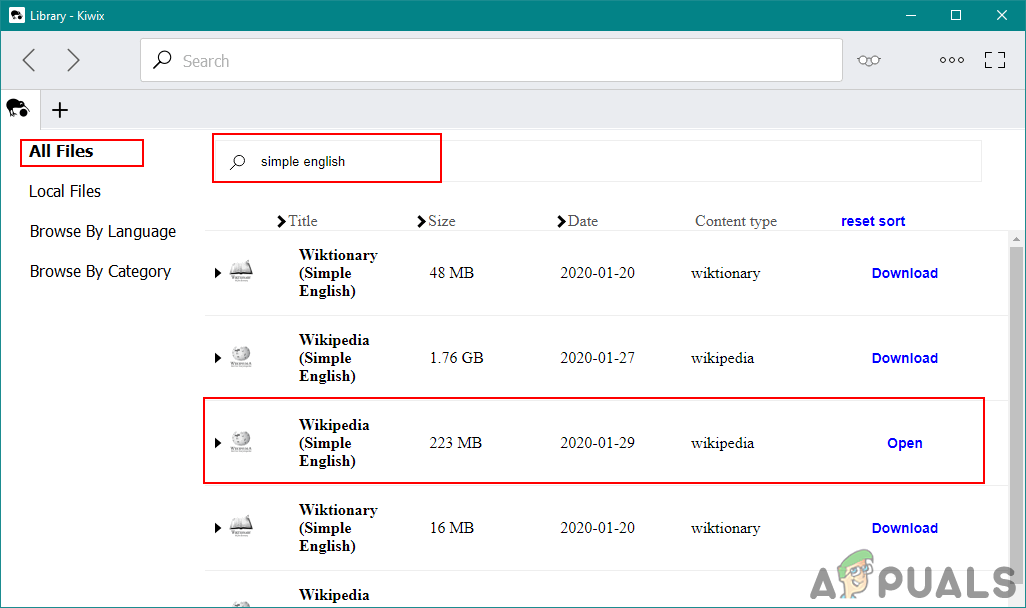The height and width of the screenshot is (608, 1026).
Task: Click the Kiwix library tab icon
Action: point(18,109)
